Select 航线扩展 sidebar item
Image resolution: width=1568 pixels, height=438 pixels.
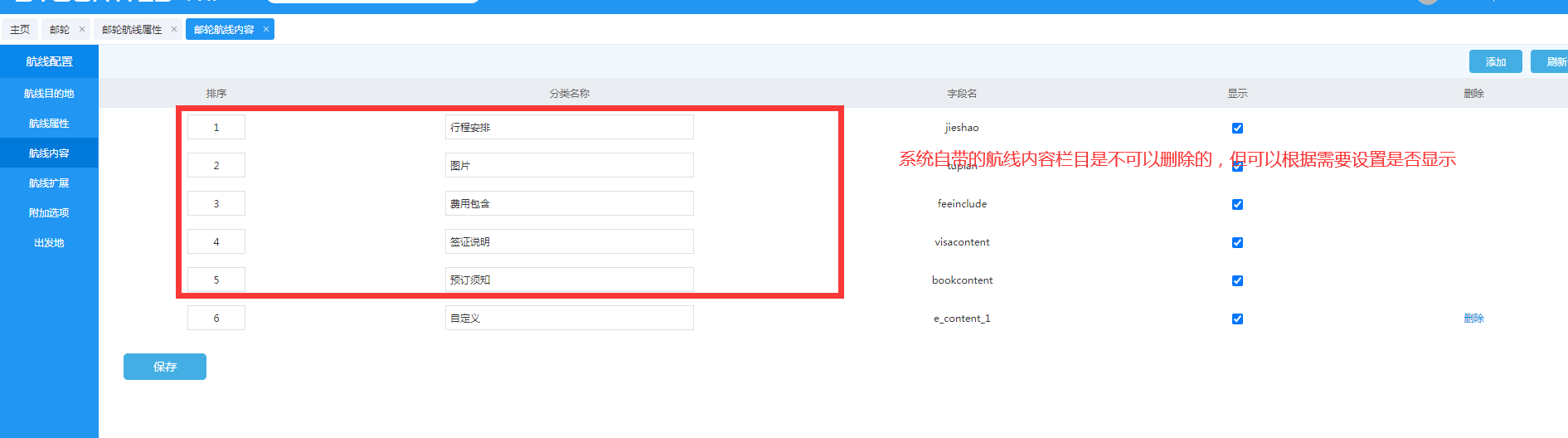pos(49,183)
